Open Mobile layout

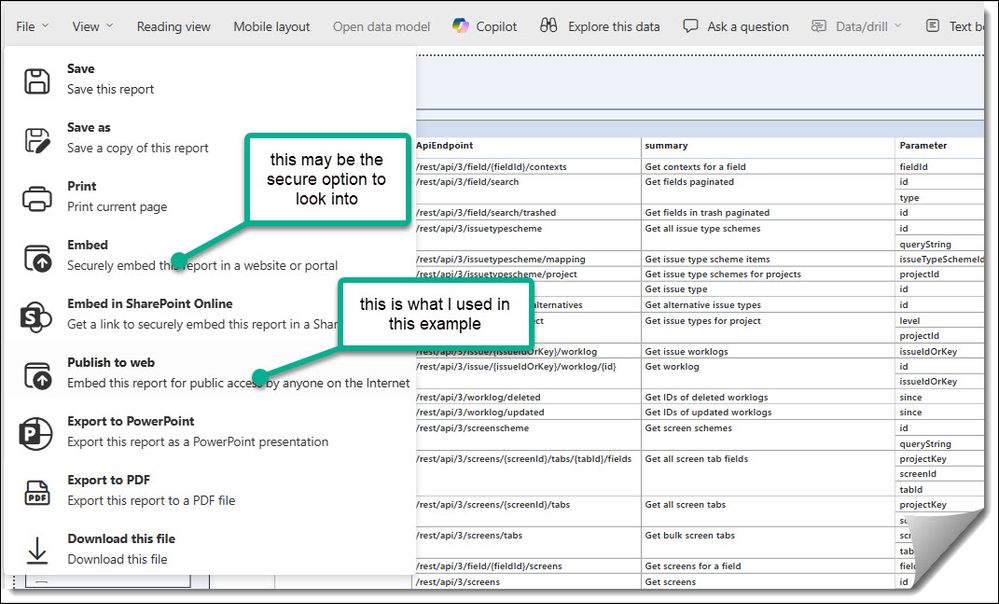271,27
